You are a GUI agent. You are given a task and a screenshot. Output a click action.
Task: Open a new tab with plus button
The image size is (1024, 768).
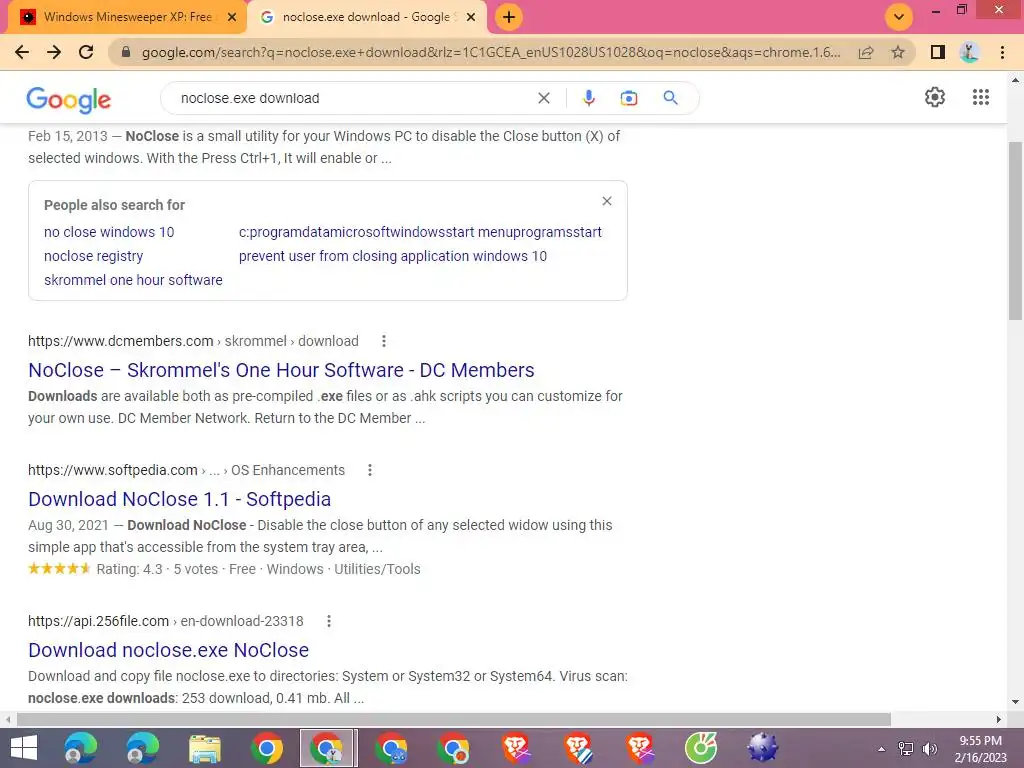tap(509, 17)
